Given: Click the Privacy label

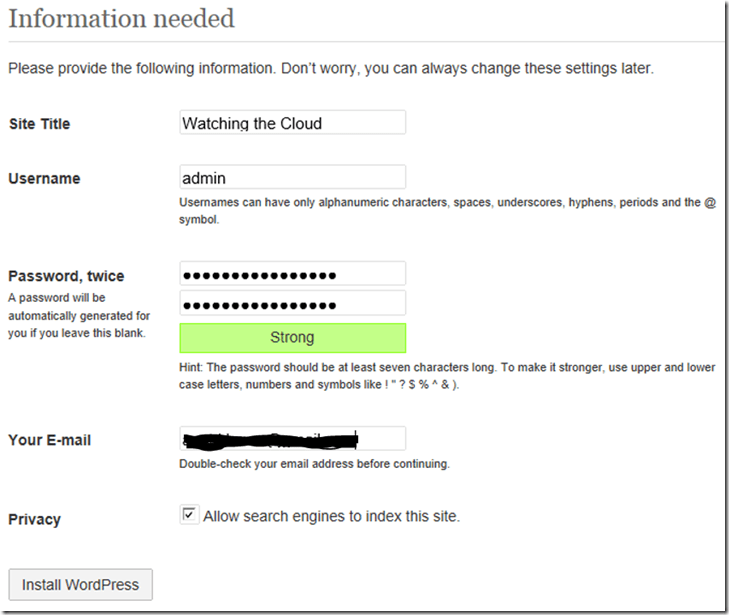Looking at the screenshot, I should pyautogui.click(x=34, y=520).
